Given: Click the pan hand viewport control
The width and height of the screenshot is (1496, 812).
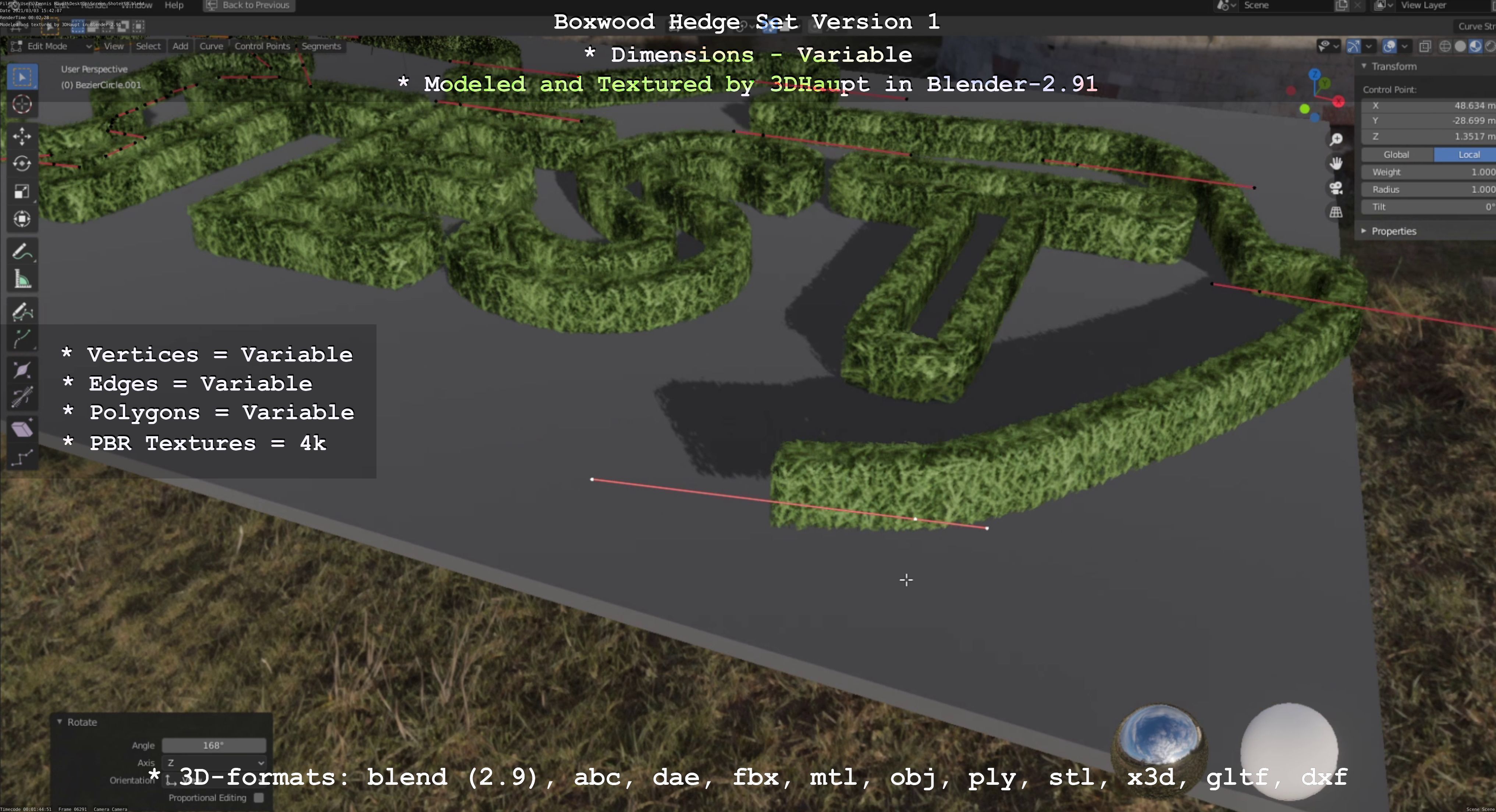Looking at the screenshot, I should pyautogui.click(x=1336, y=164).
